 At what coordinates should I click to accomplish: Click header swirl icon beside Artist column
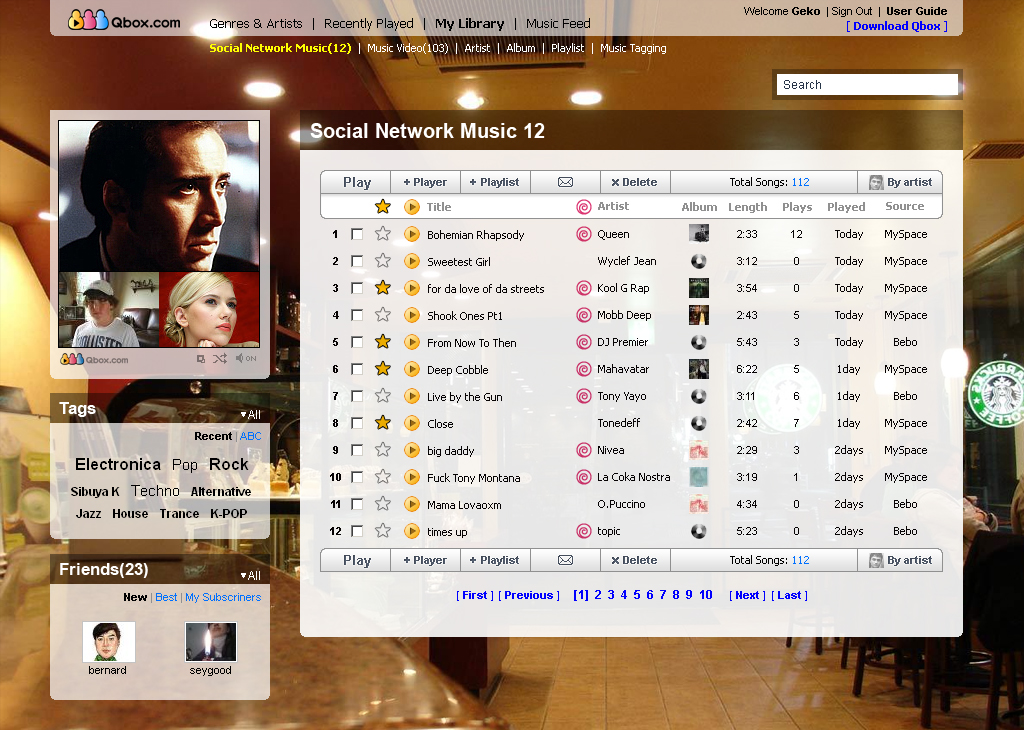tap(584, 207)
